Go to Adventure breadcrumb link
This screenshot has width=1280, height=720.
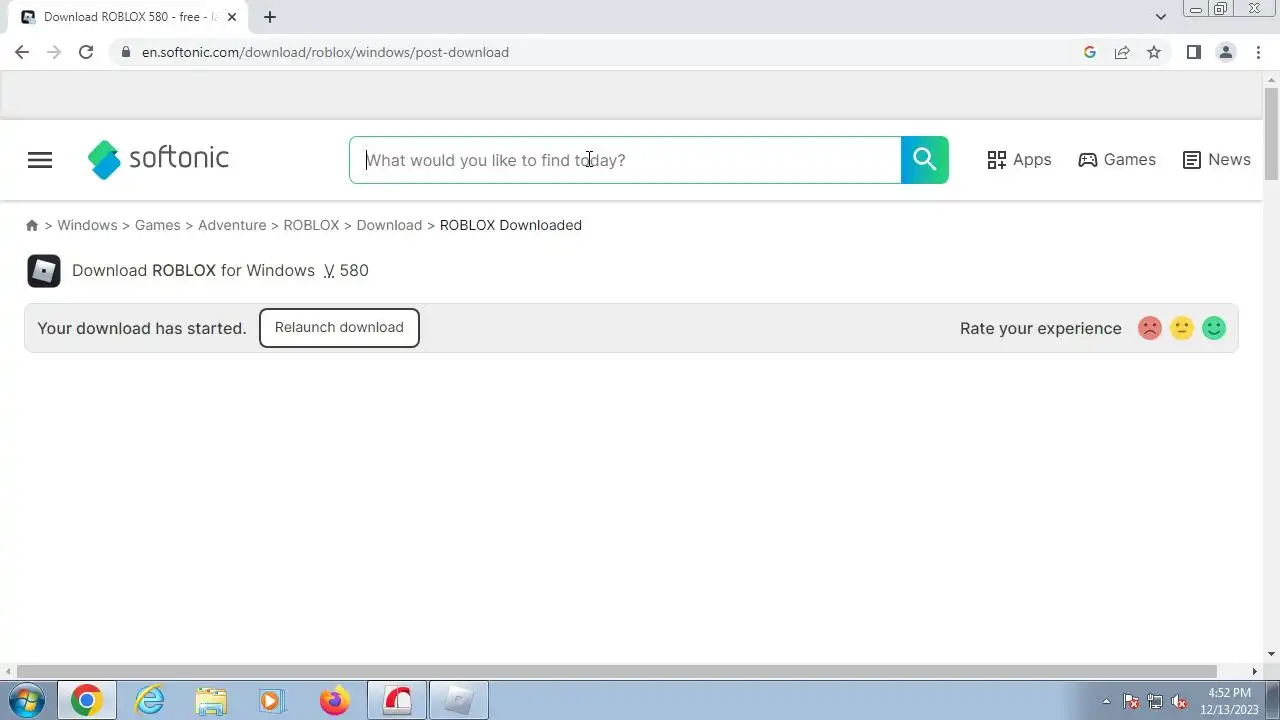pos(232,225)
